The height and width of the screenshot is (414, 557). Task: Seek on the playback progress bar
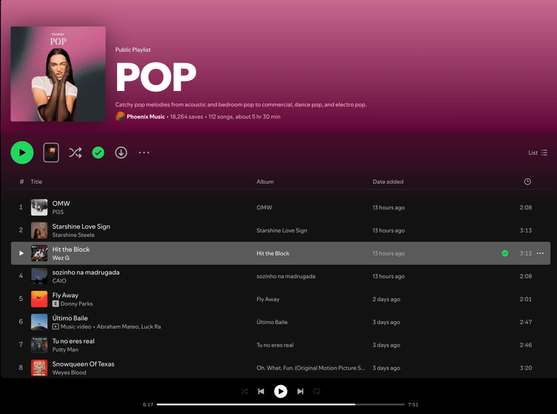[281, 404]
